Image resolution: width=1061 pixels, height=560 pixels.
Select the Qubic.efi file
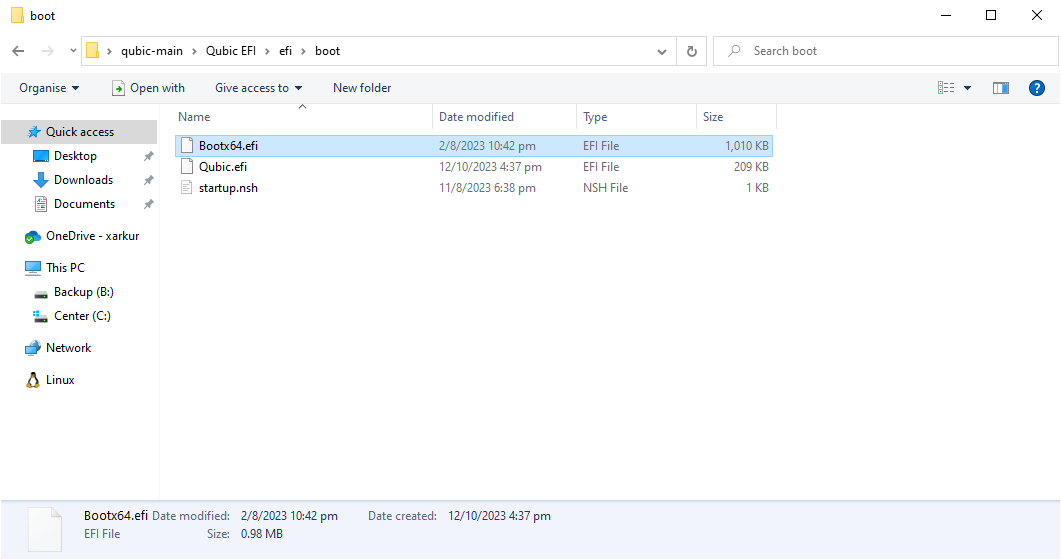[474, 166]
